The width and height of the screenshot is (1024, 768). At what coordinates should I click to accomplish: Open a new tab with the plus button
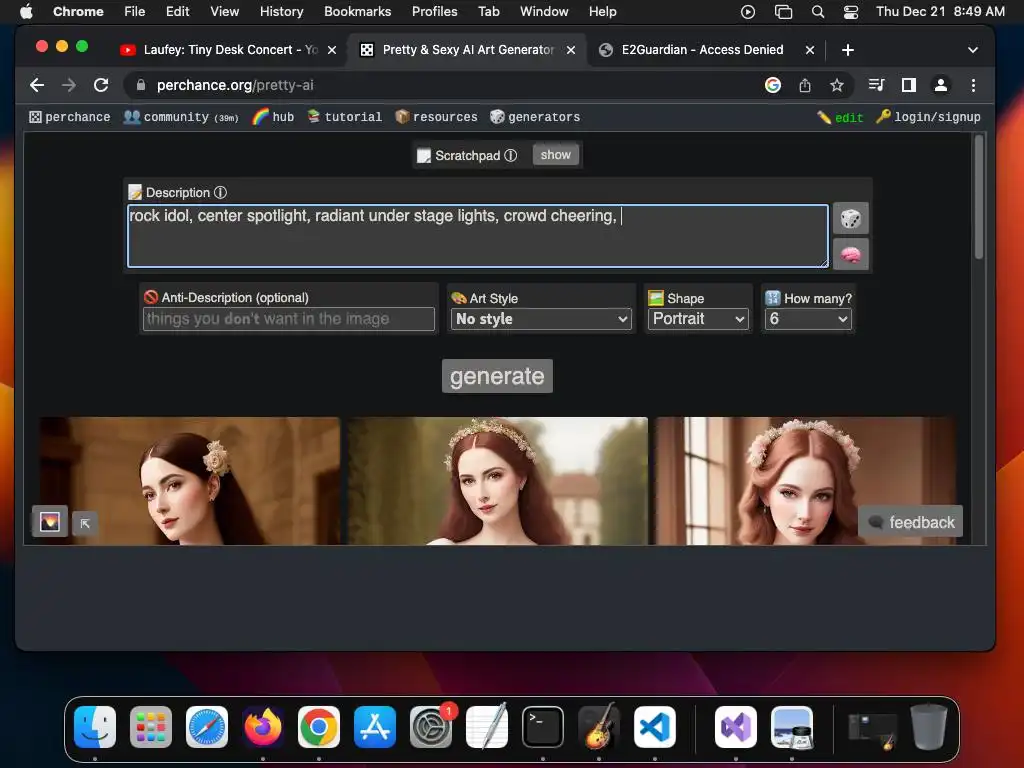point(848,50)
